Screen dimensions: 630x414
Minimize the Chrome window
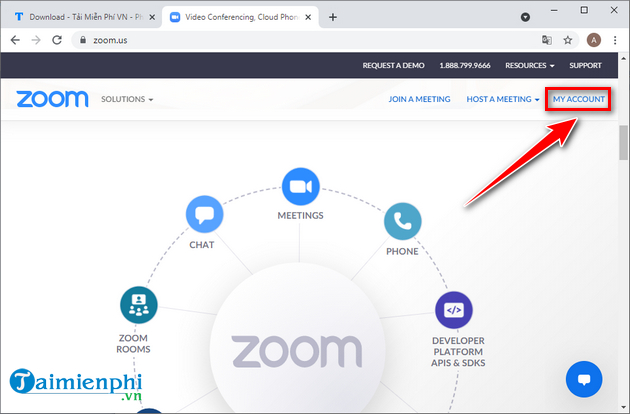[x=554, y=10]
